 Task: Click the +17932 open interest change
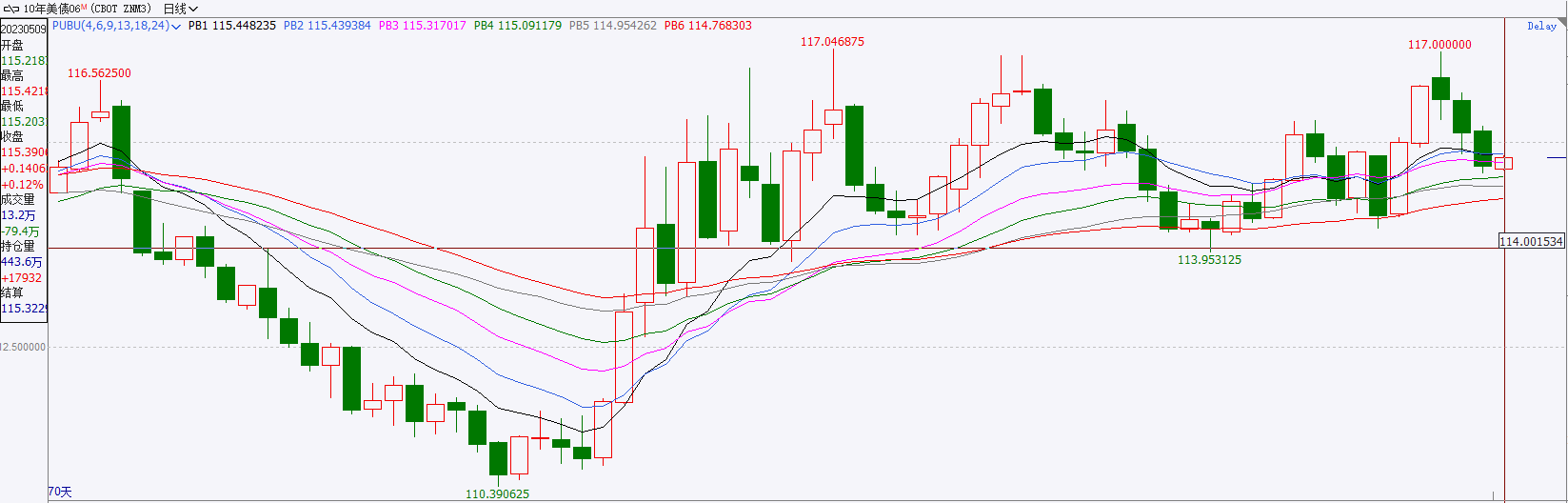tap(22, 277)
